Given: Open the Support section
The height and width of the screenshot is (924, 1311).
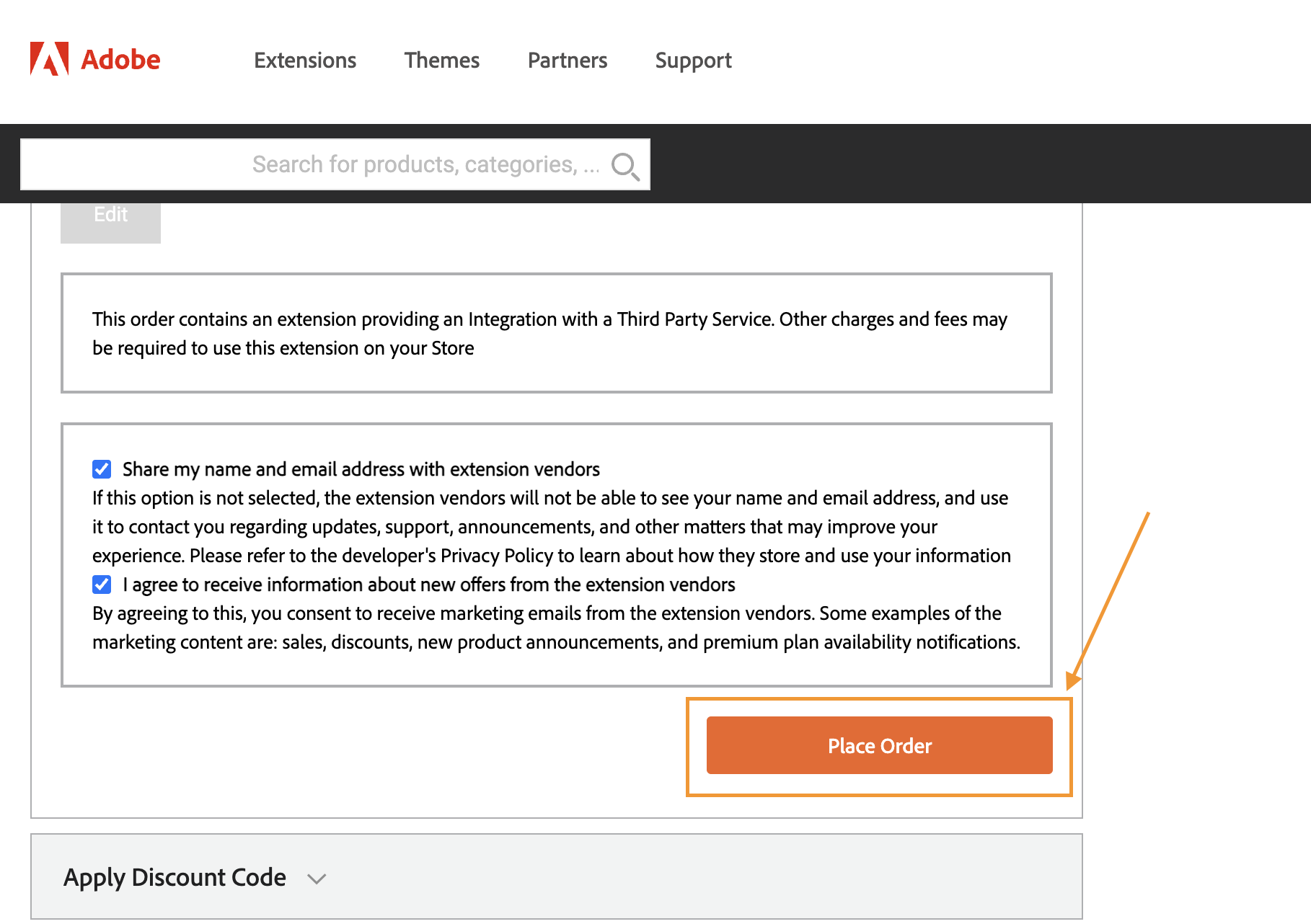Looking at the screenshot, I should pyautogui.click(x=692, y=61).
